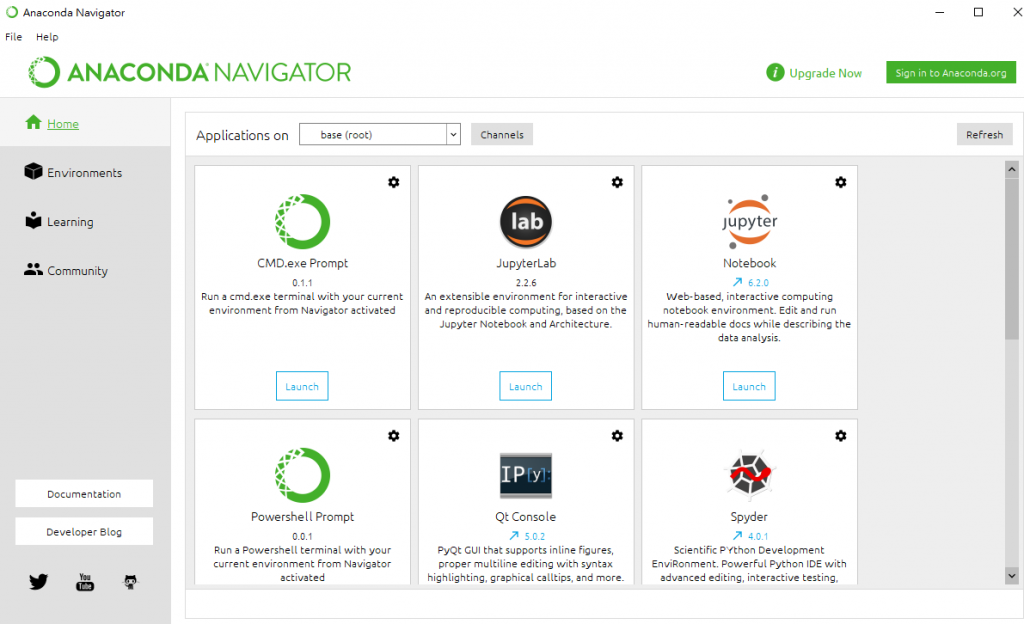Click the Powershell Prompt version 0.0.1 text

click(x=302, y=536)
